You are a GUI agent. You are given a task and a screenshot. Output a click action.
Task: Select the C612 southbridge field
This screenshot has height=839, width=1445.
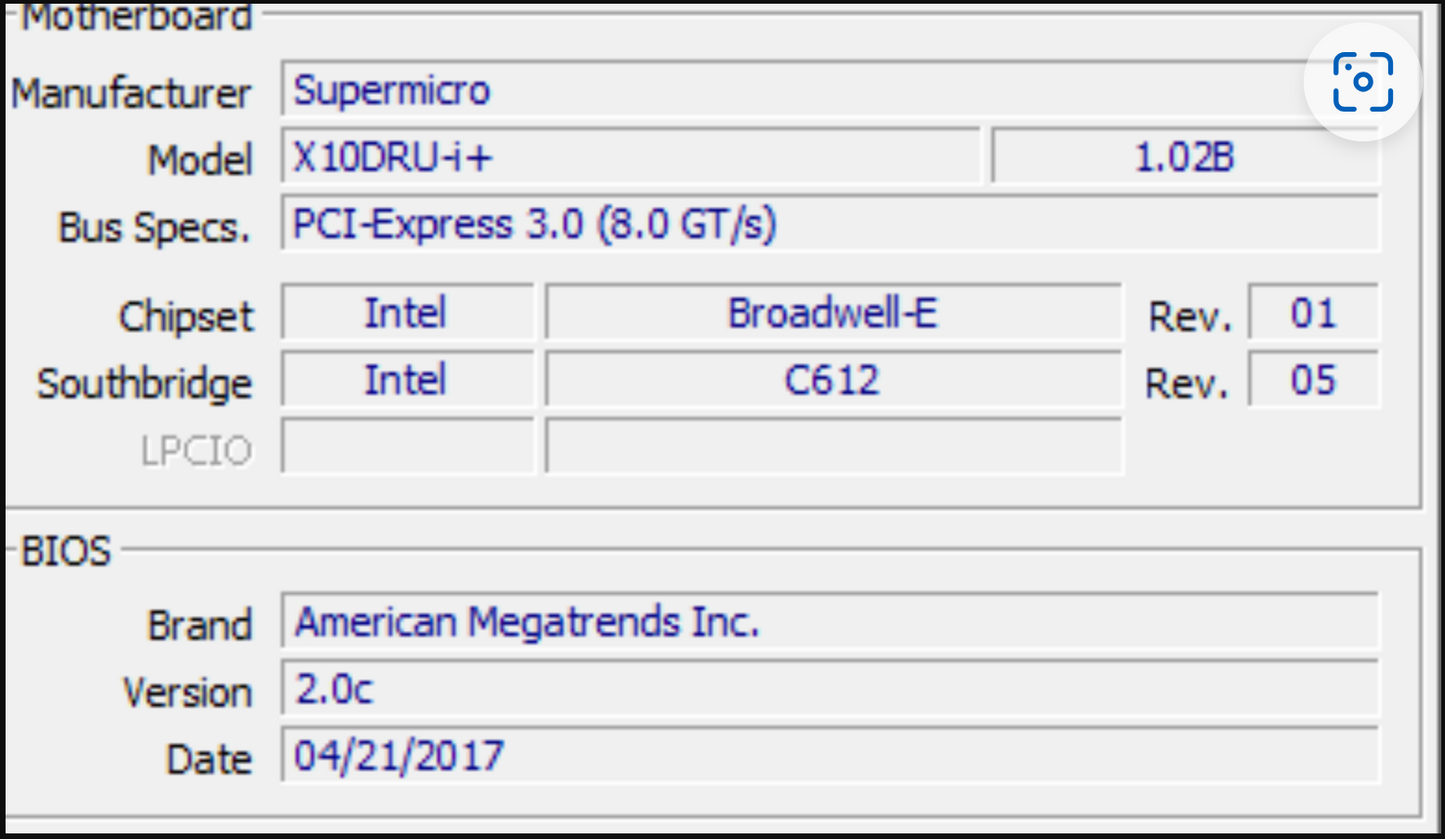[x=832, y=381]
